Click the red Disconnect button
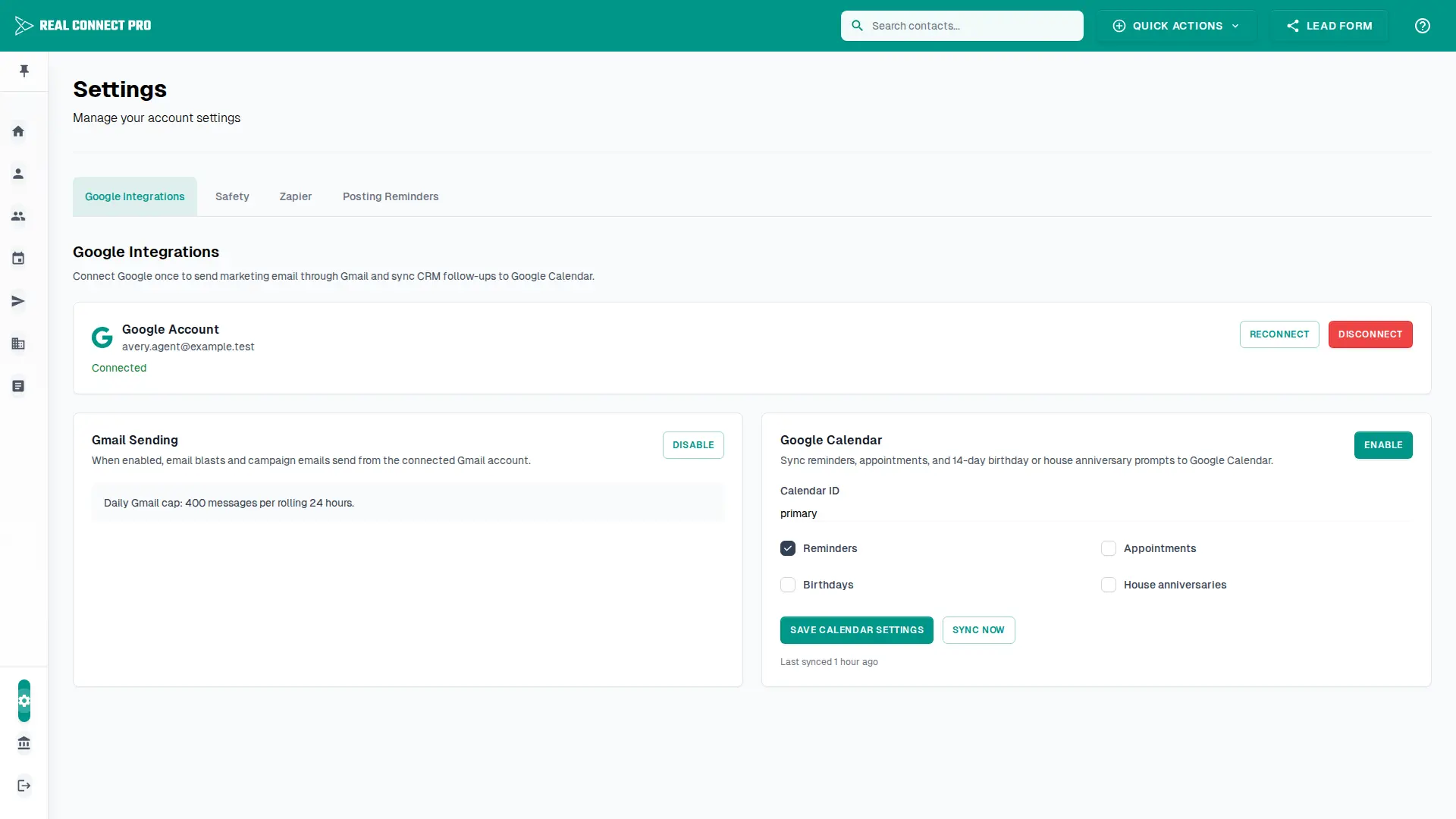 click(1370, 334)
